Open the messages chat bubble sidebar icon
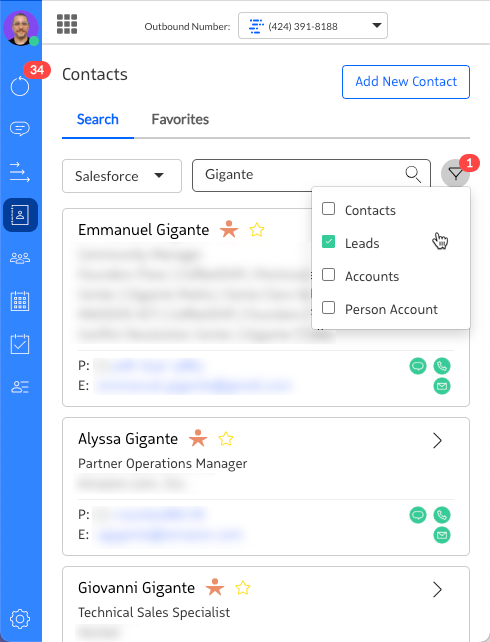This screenshot has height=642, width=490. (20, 129)
